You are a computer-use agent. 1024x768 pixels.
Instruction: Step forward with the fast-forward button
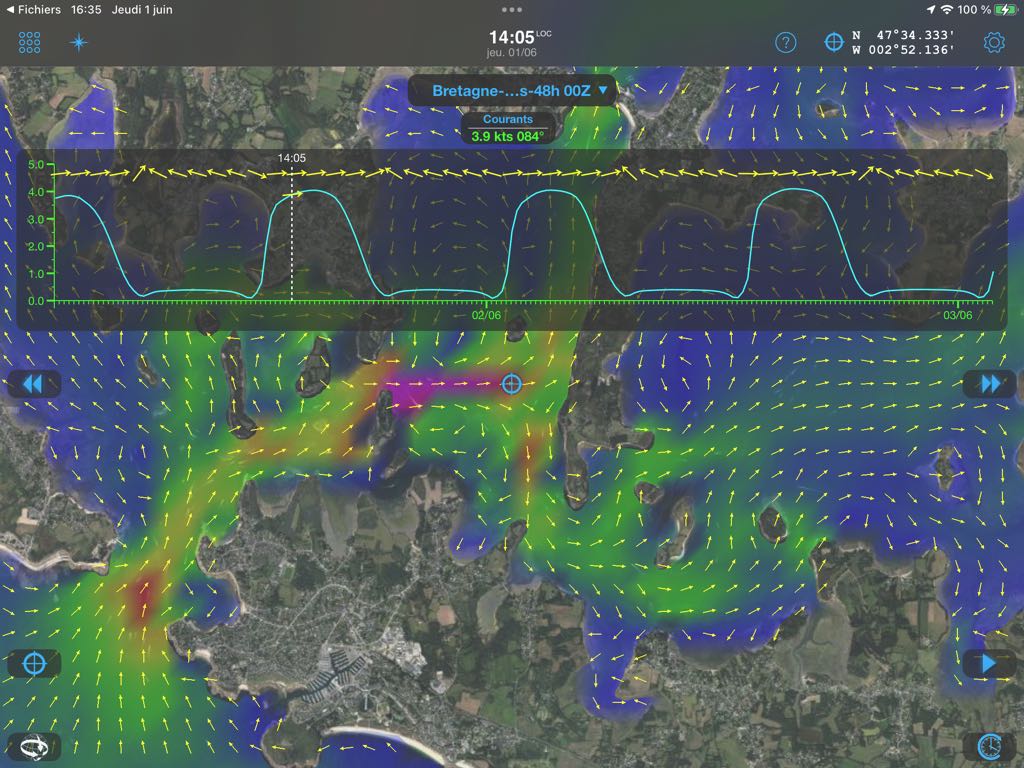pos(989,384)
